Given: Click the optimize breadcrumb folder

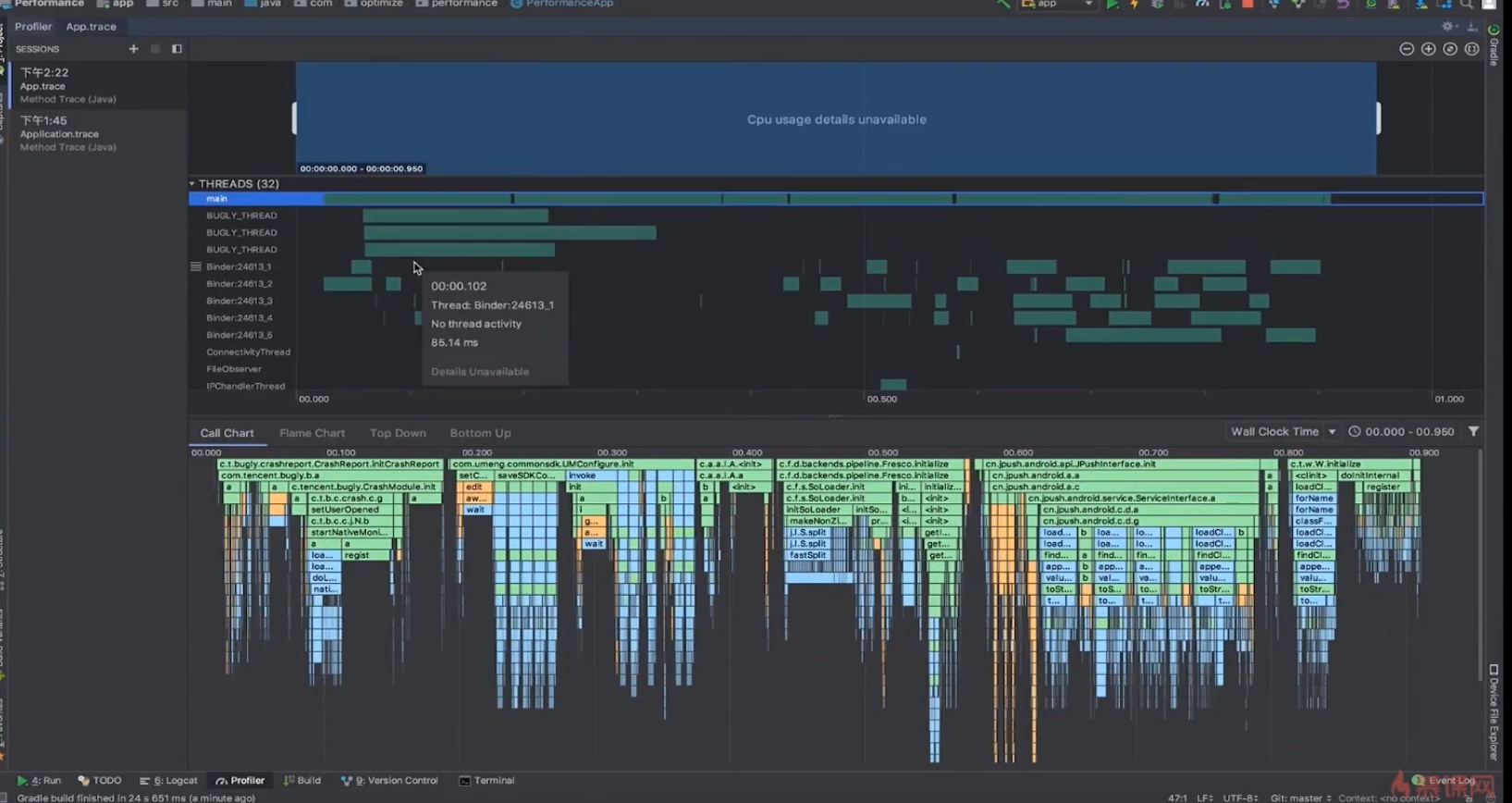Looking at the screenshot, I should pos(374,4).
